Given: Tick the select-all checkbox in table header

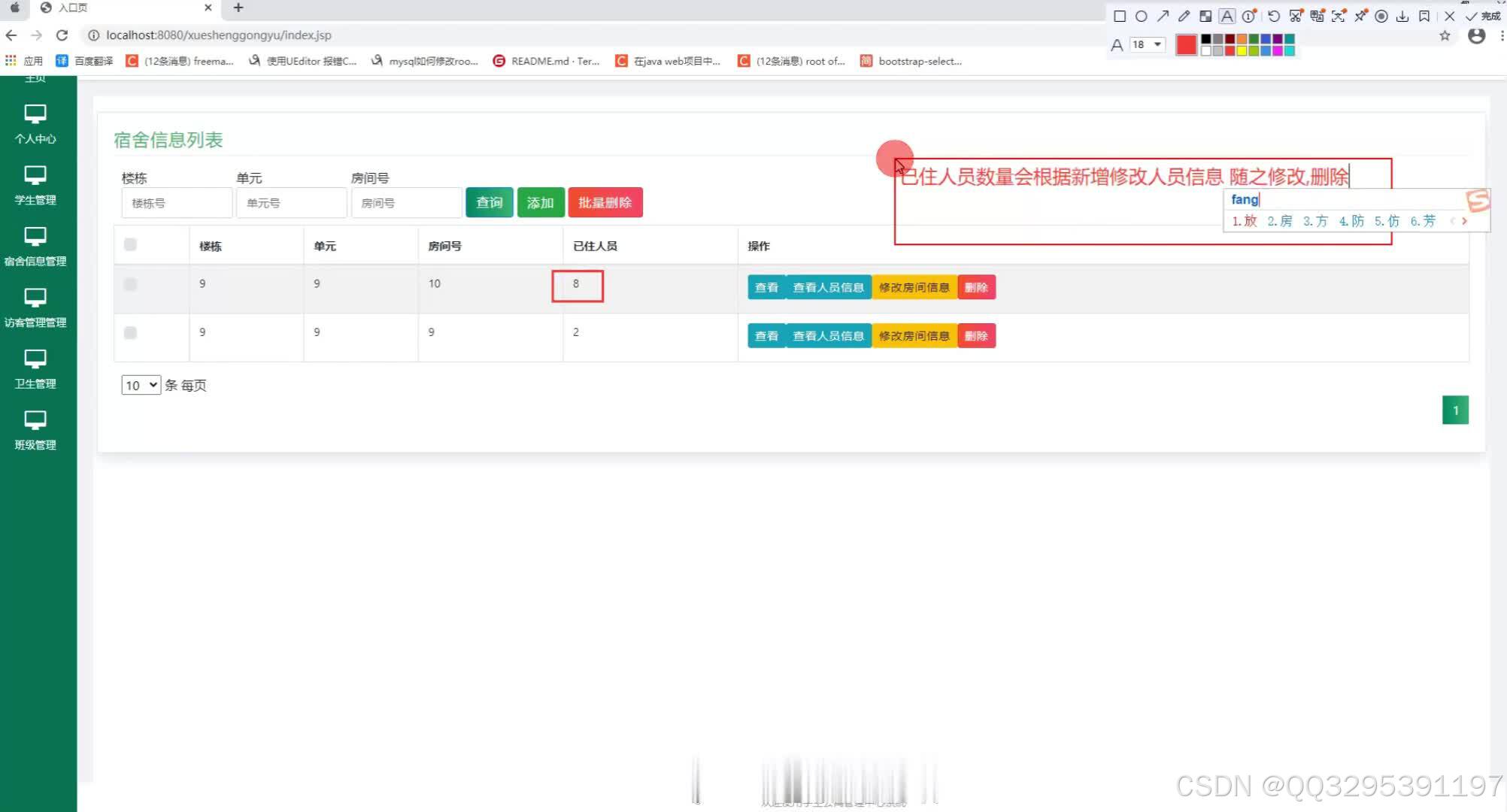Looking at the screenshot, I should click(x=130, y=244).
